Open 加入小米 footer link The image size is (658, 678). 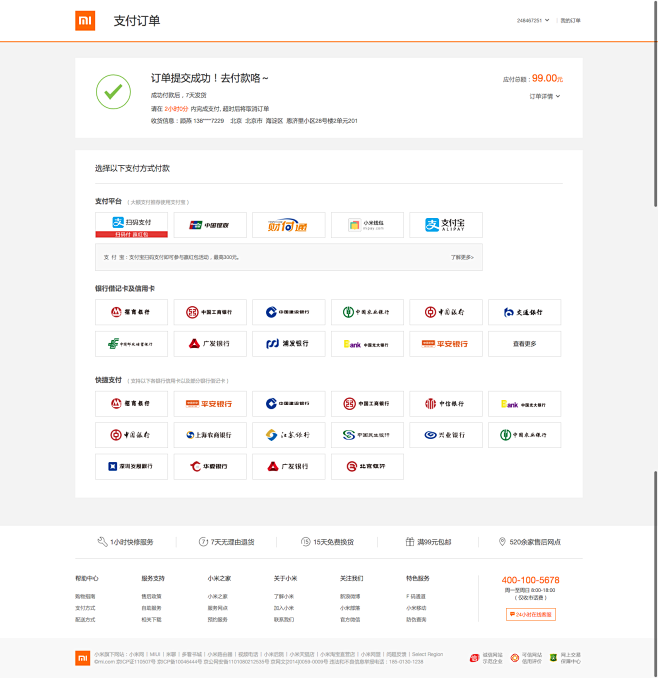coord(284,608)
